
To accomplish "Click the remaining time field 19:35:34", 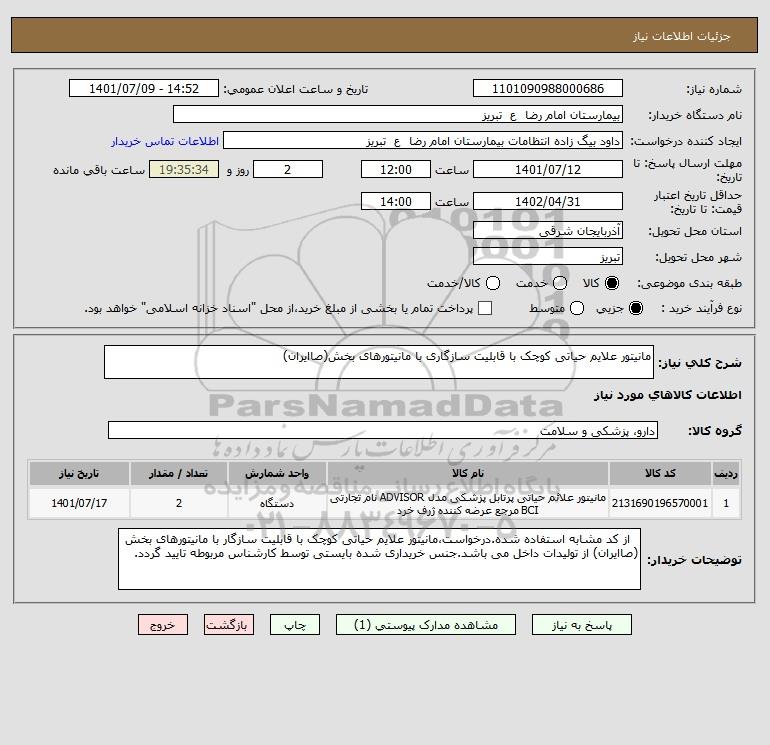I will point(184,169).
